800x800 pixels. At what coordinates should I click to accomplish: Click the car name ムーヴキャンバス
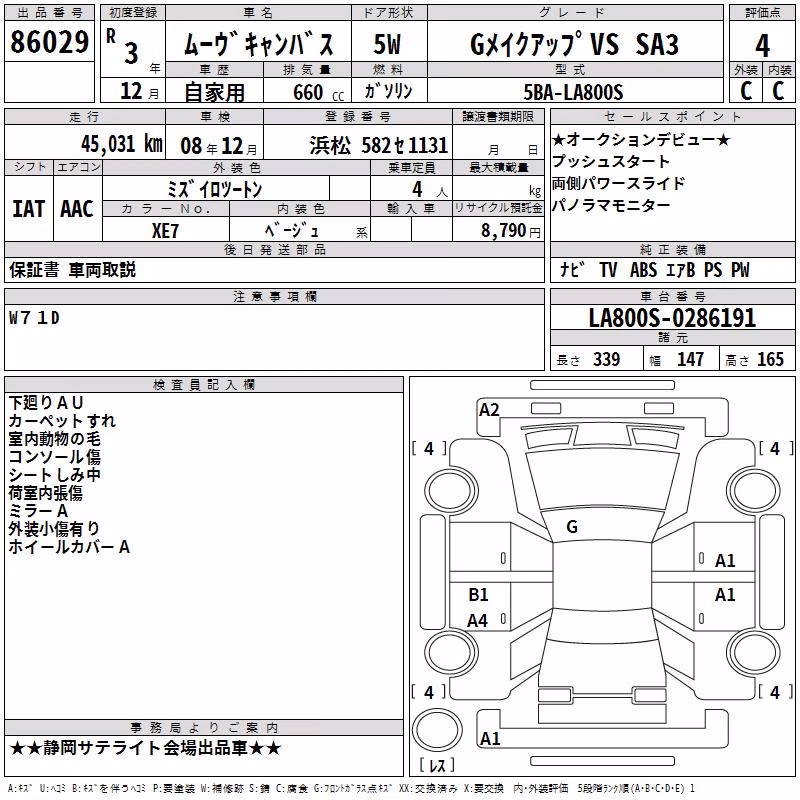point(259,44)
